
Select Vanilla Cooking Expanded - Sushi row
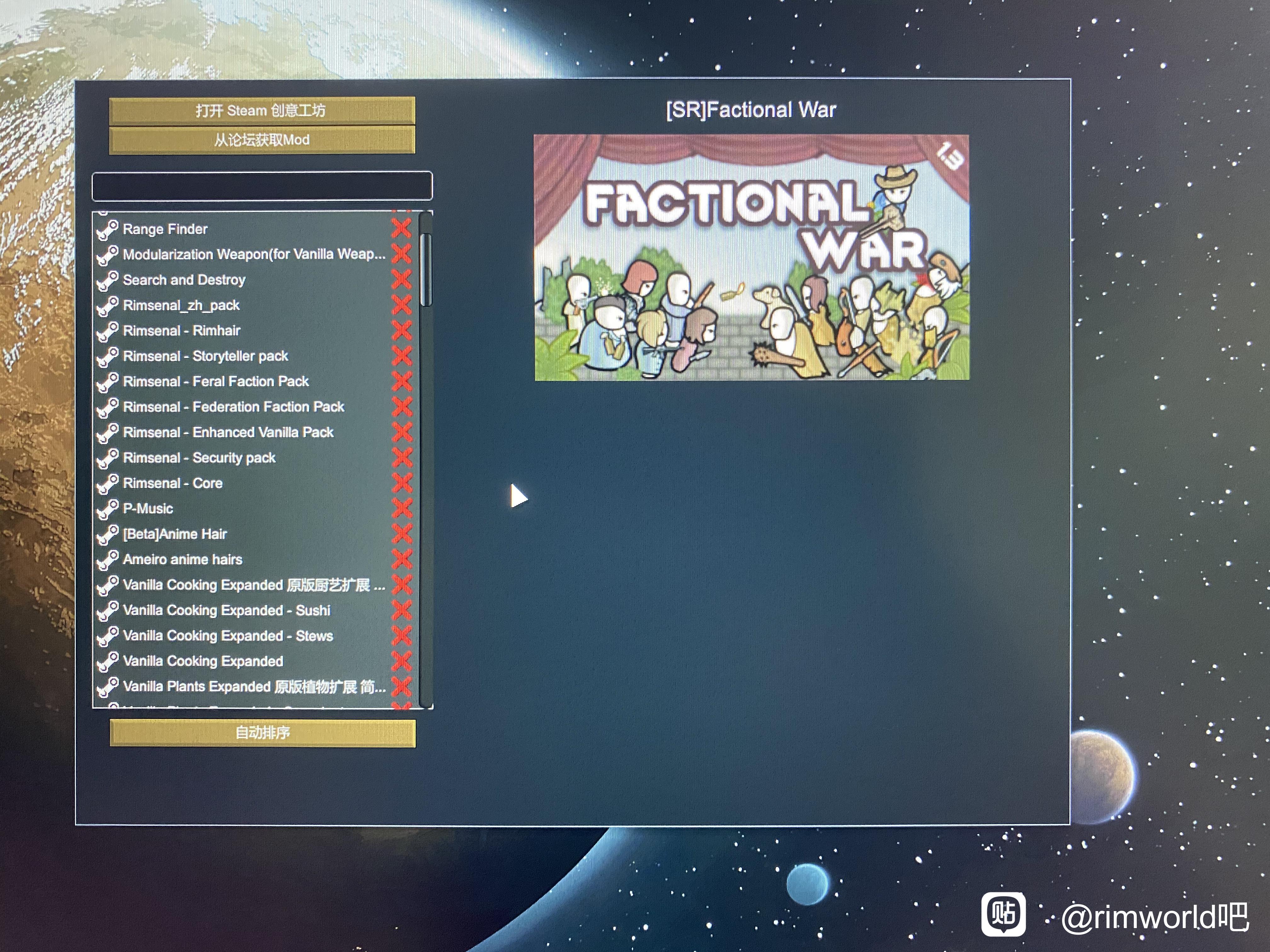coord(256,610)
